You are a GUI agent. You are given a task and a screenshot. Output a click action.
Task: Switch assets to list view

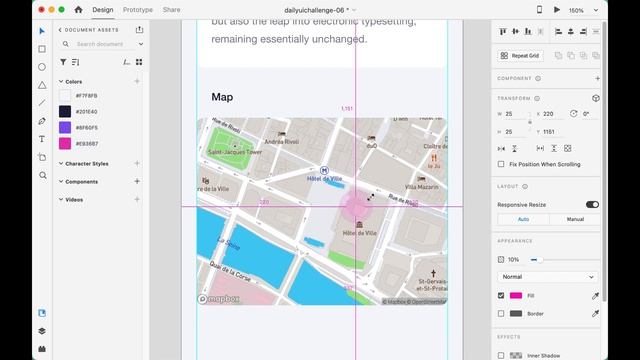pos(127,62)
